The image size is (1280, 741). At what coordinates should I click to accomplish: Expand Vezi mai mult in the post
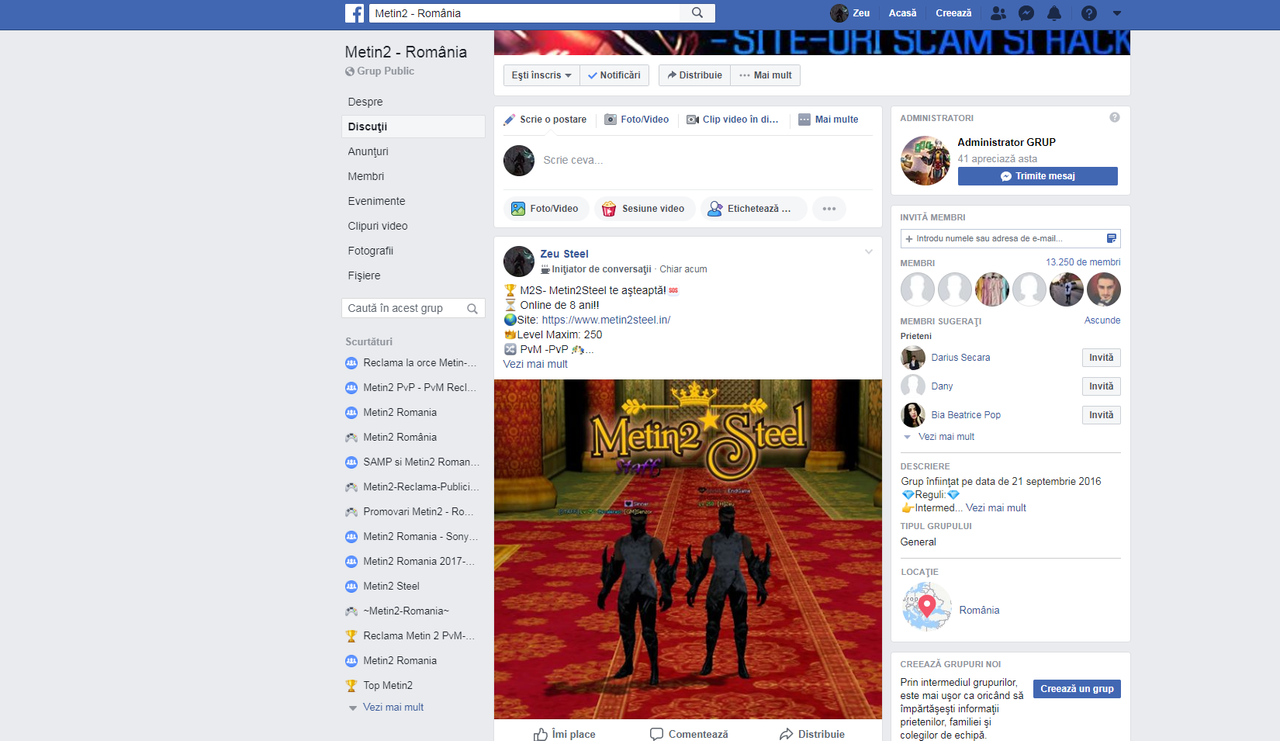click(x=535, y=364)
